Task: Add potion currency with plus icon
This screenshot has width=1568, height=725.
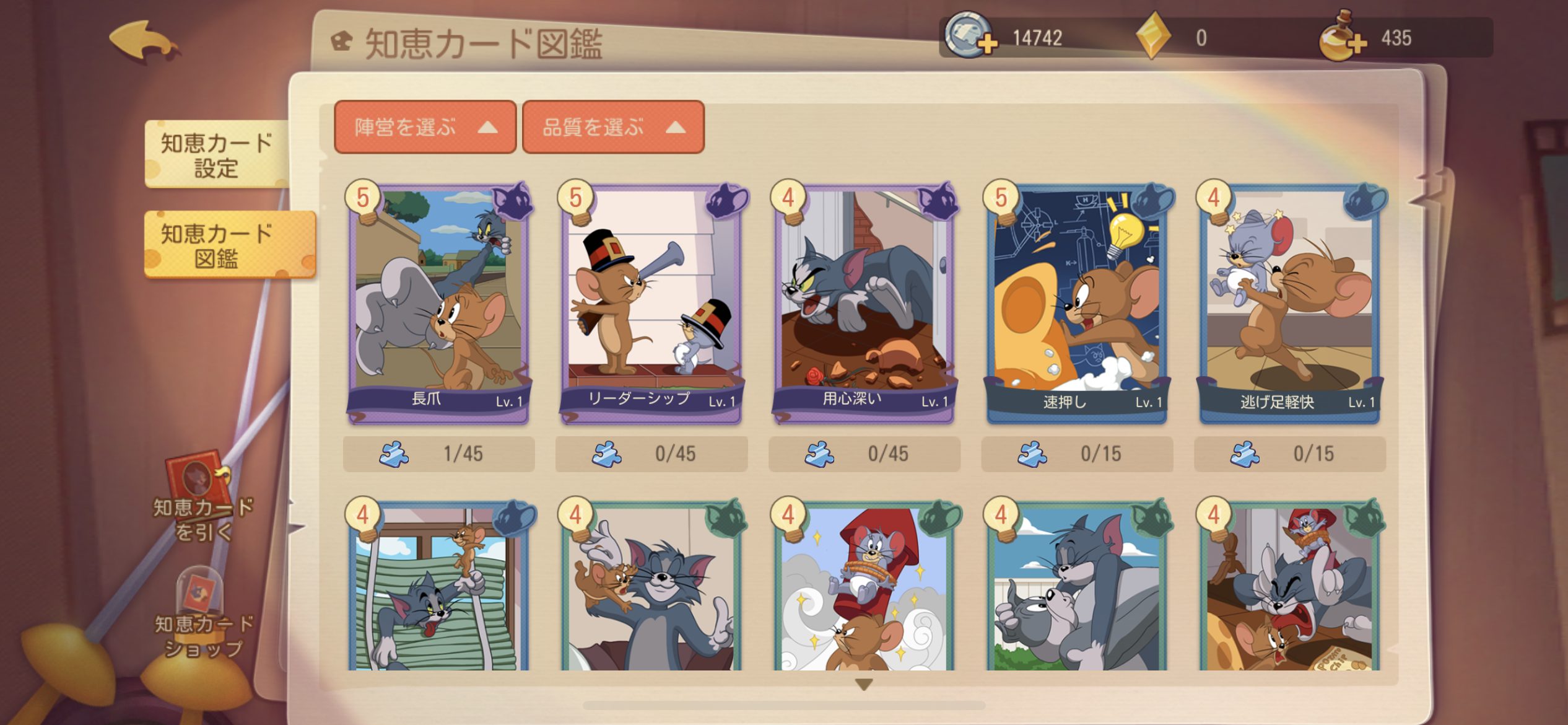Action: [1341, 37]
